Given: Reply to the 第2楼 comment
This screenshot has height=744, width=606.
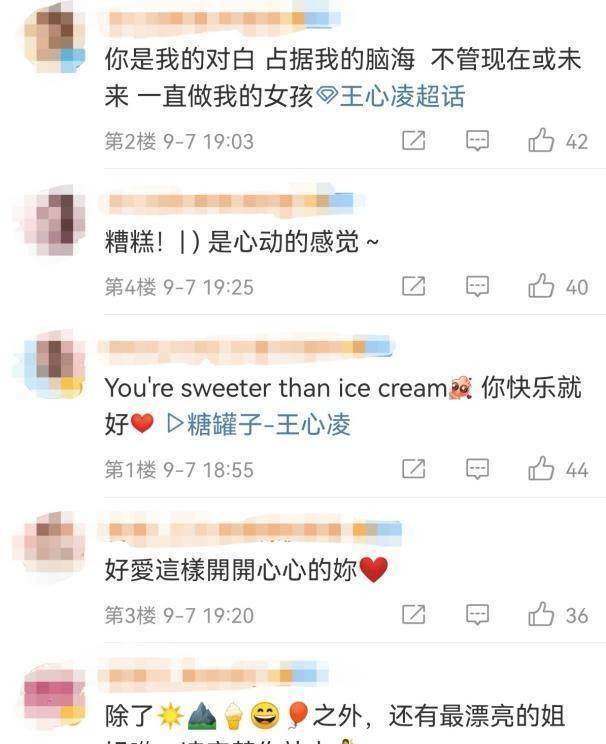Looking at the screenshot, I should click(477, 141).
